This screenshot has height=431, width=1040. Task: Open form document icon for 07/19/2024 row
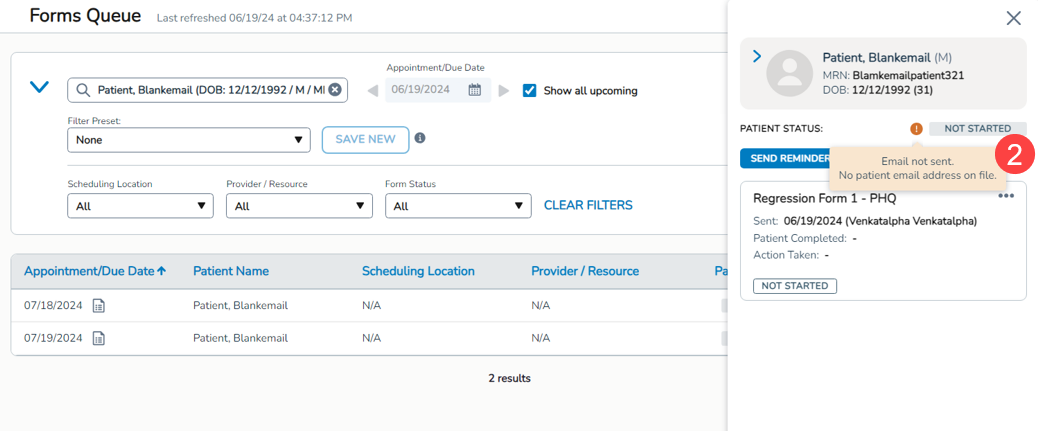click(x=99, y=338)
